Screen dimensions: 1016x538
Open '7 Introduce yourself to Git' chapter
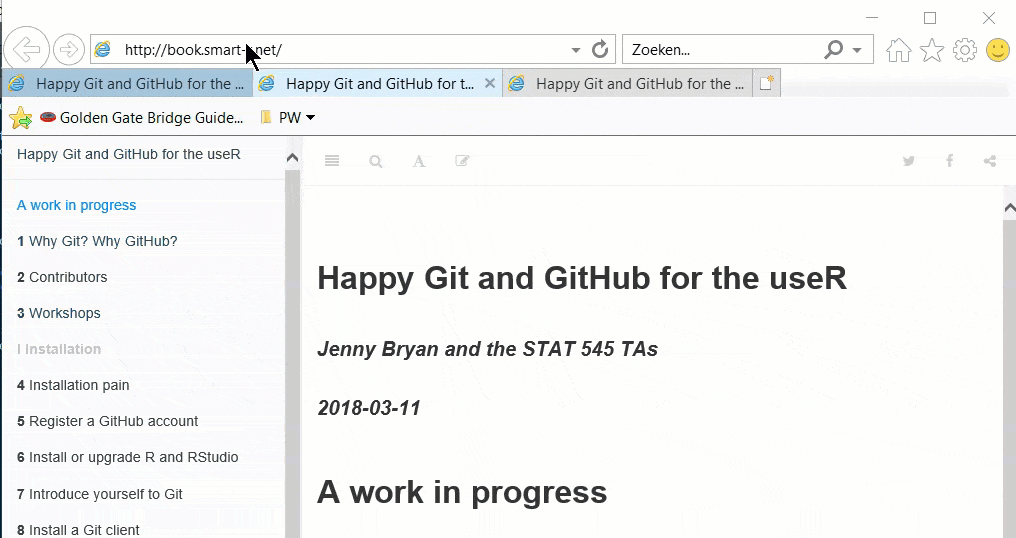point(100,494)
